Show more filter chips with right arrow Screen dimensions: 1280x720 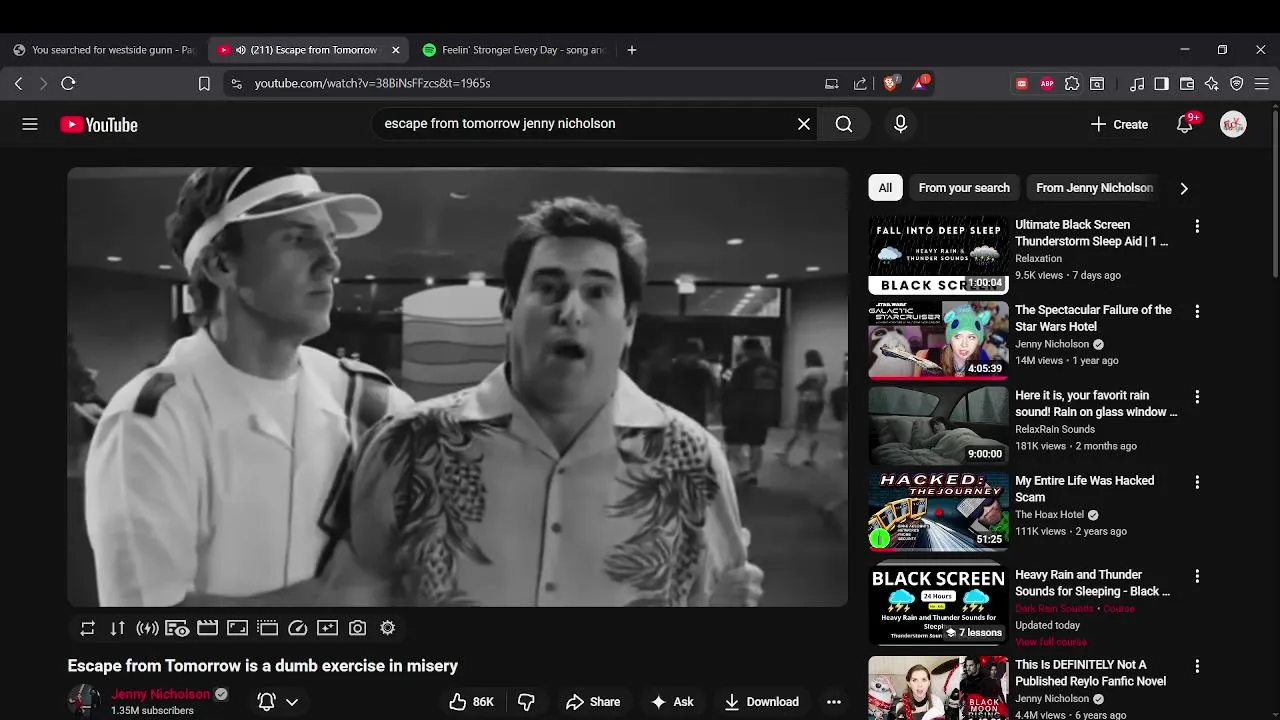coord(1184,188)
